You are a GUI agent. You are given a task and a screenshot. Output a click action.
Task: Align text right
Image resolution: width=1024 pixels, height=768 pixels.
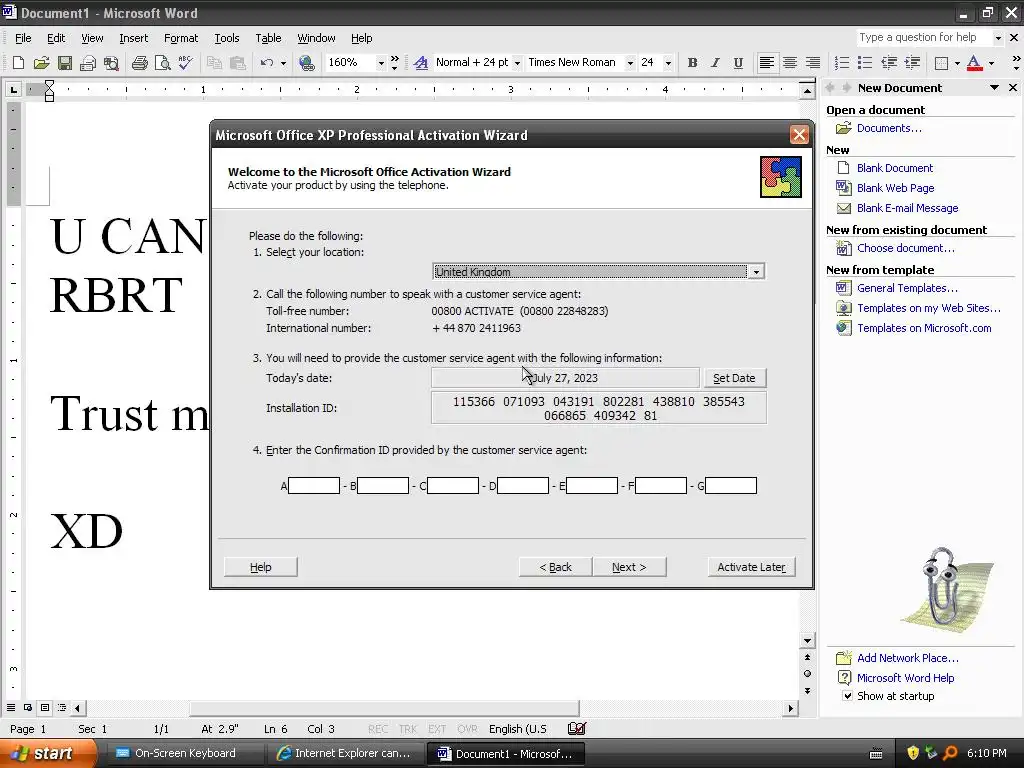(x=812, y=63)
